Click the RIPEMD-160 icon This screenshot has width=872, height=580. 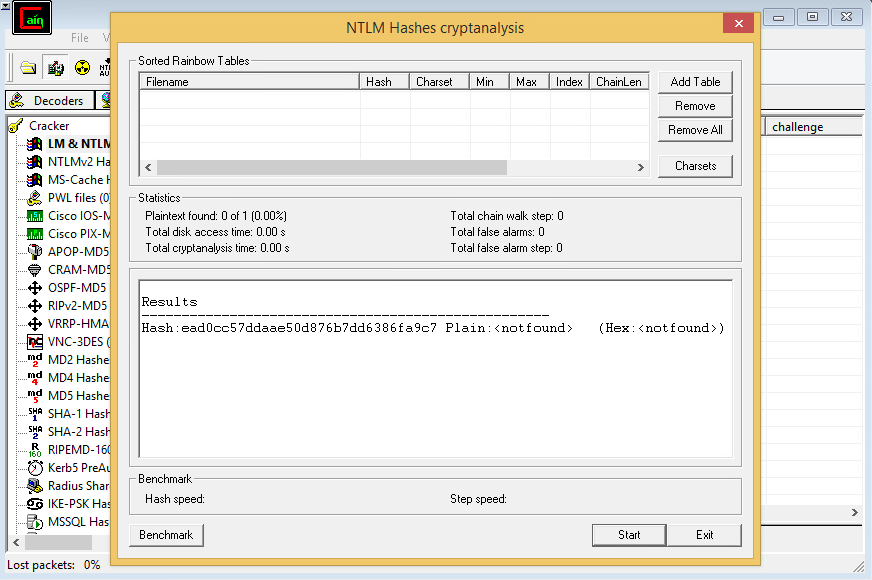pos(34,449)
